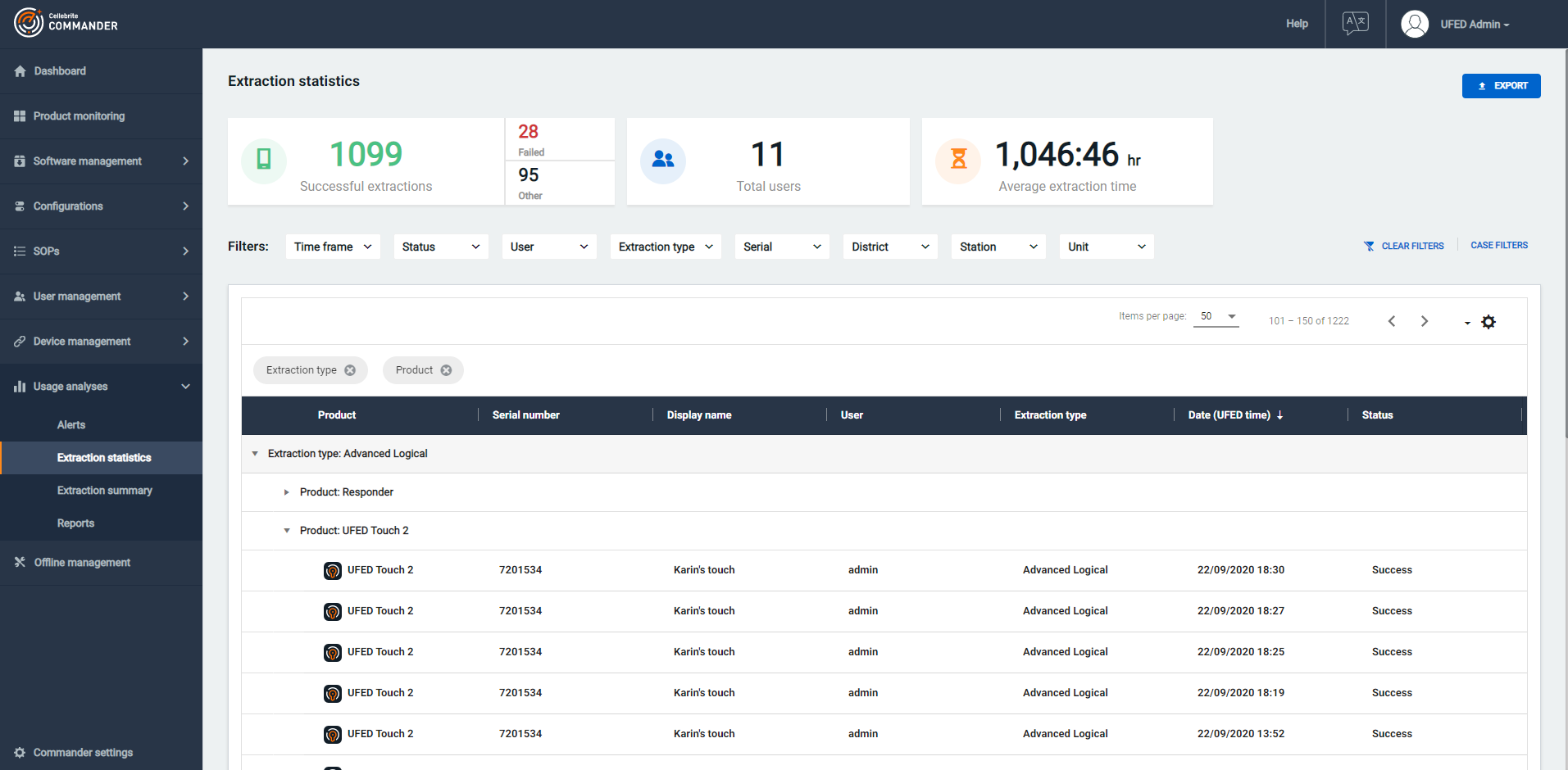Click the Export button
1568x770 pixels.
pos(1501,86)
